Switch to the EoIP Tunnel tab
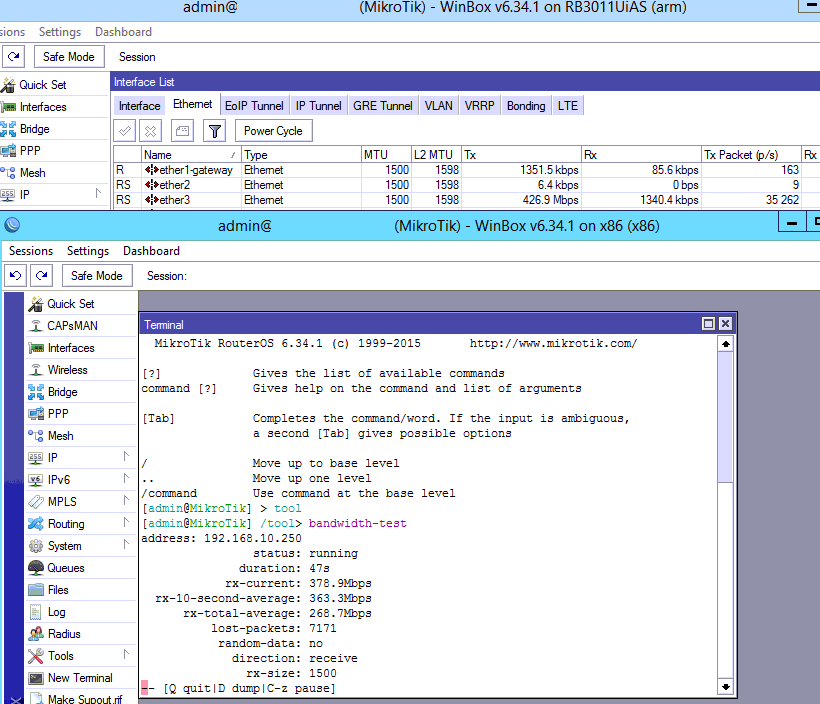This screenshot has height=704, width=820. point(254,106)
